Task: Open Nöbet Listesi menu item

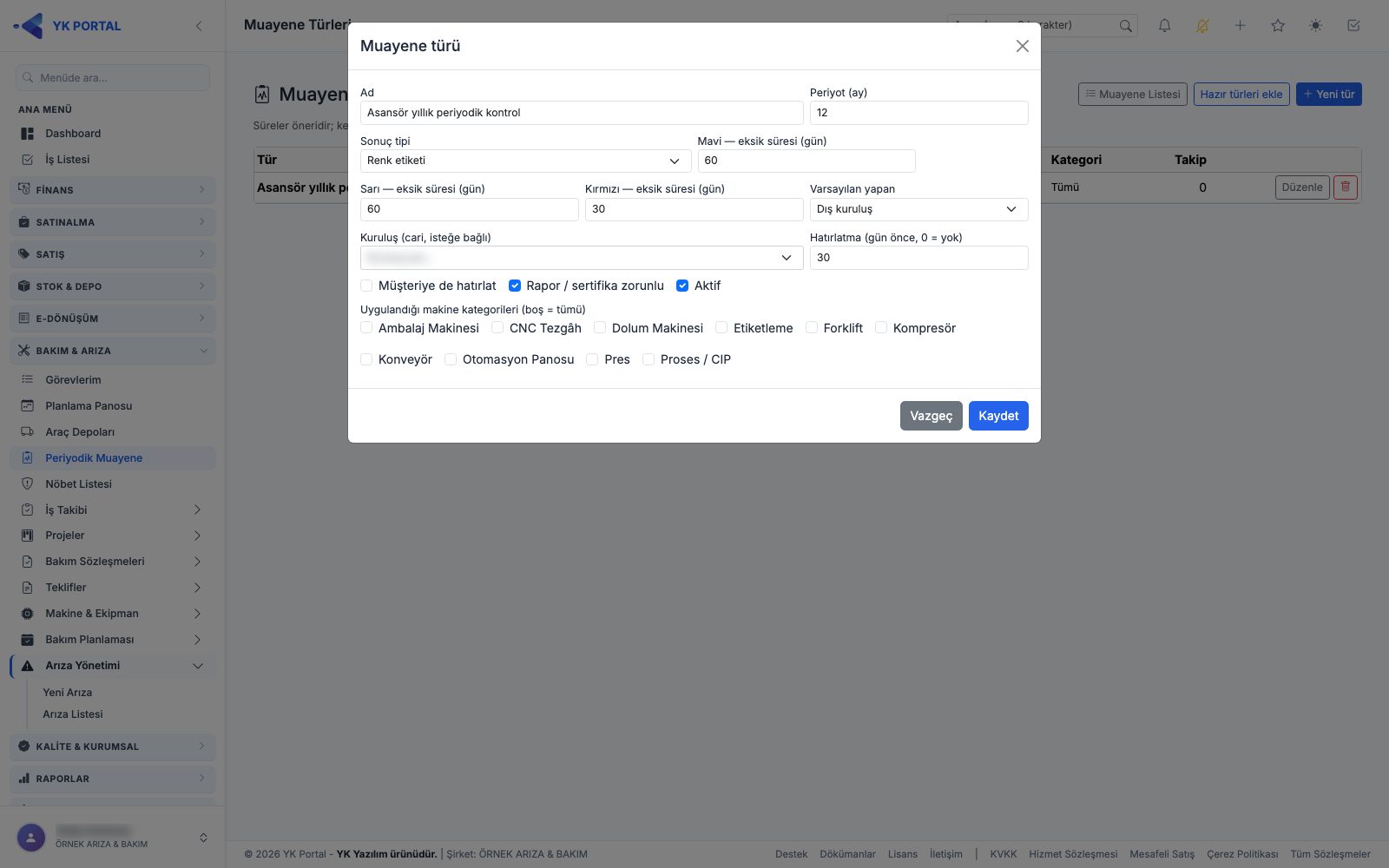Action: pyautogui.click(x=113, y=484)
